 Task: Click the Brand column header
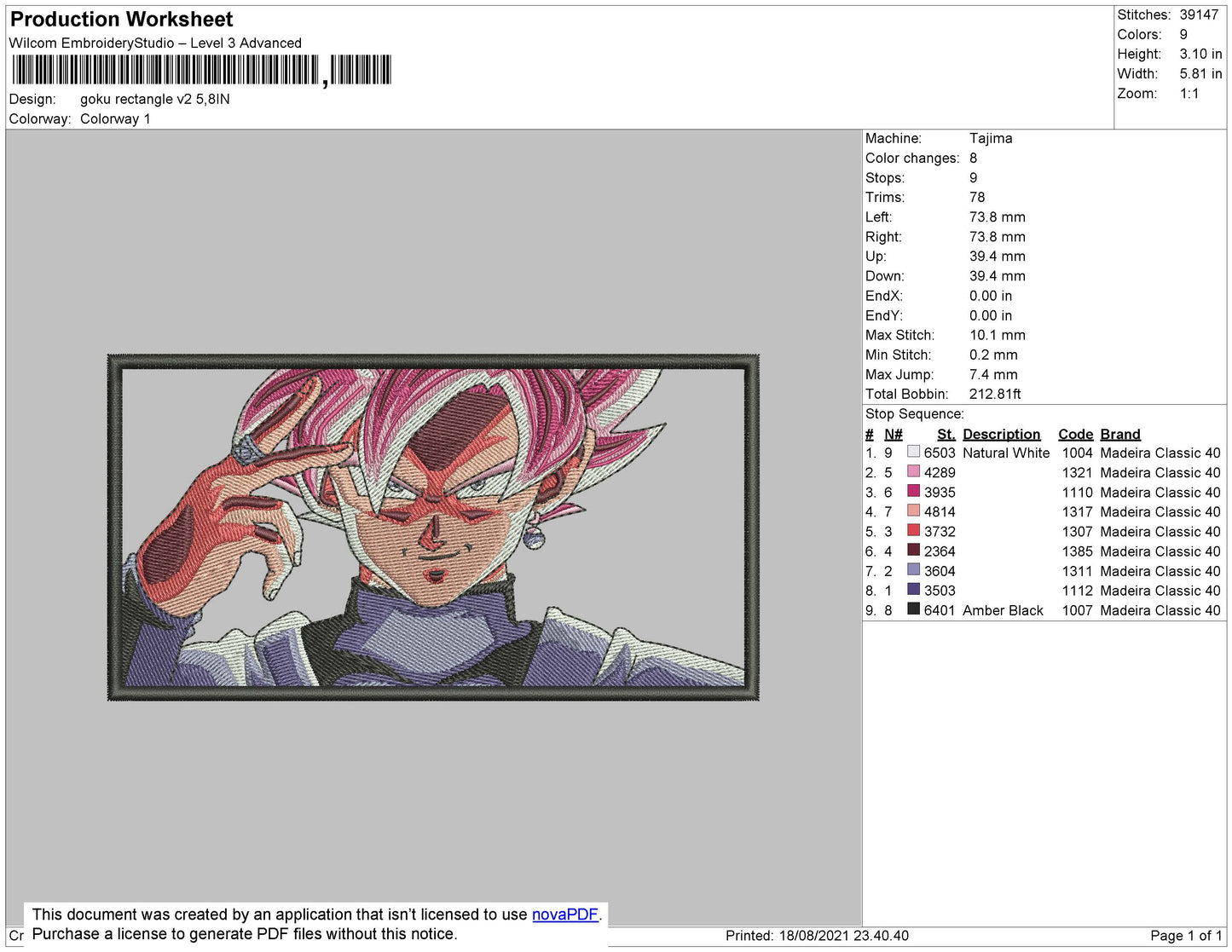[x=1119, y=434]
